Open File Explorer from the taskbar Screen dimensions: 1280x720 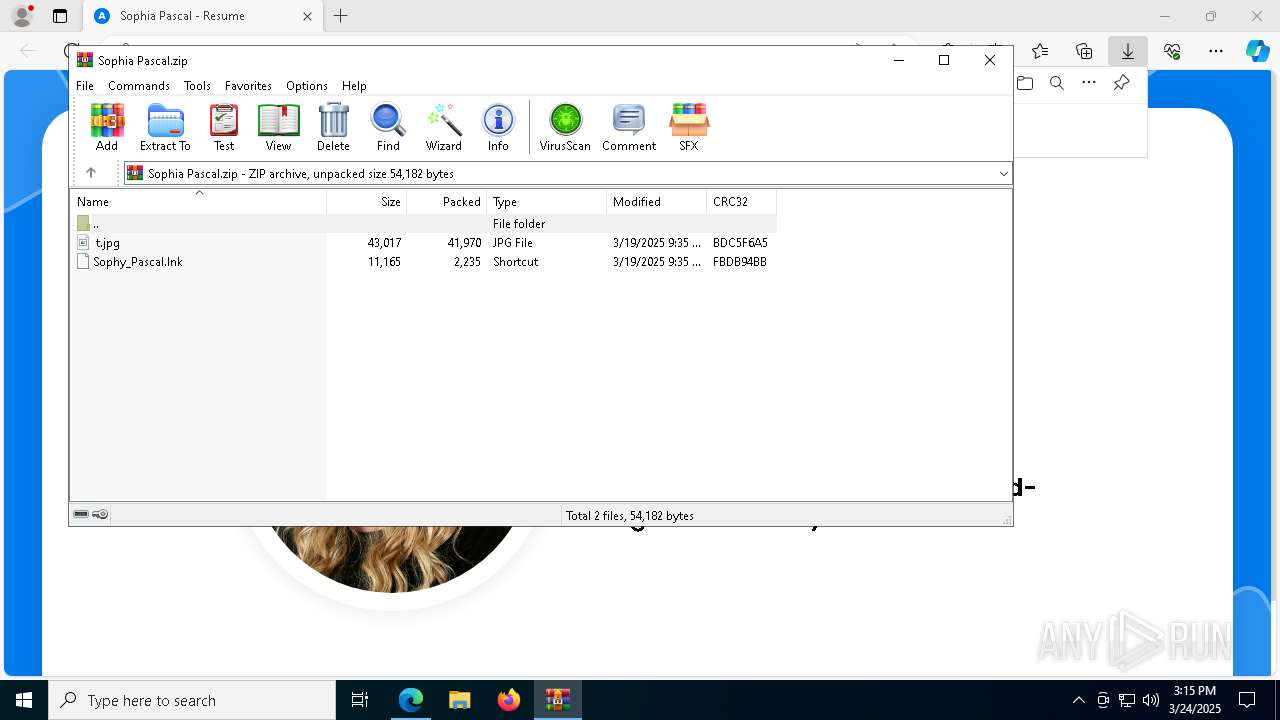pos(459,700)
